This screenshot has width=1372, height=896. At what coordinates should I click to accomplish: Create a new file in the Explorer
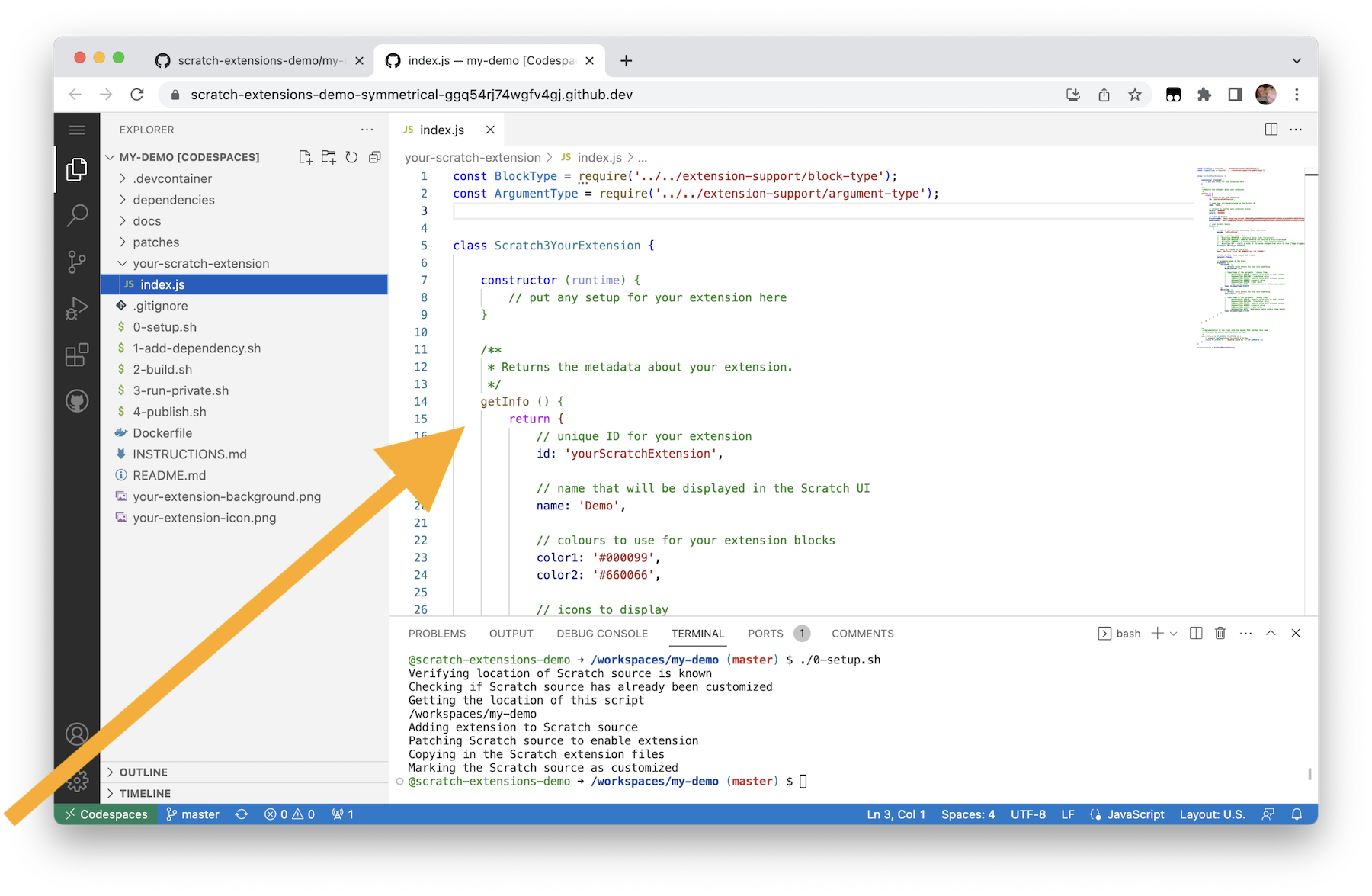tap(306, 156)
